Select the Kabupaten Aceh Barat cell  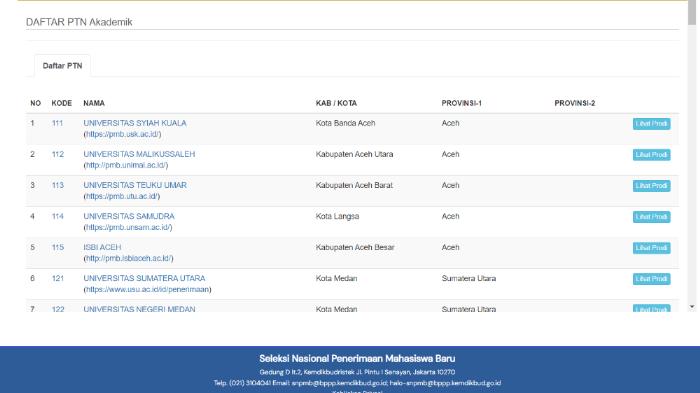354,185
